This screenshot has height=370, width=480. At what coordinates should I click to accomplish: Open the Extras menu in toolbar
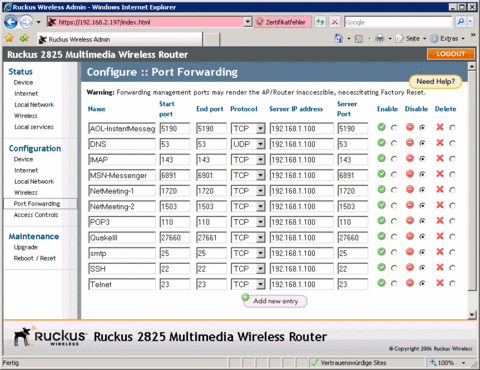[x=448, y=39]
